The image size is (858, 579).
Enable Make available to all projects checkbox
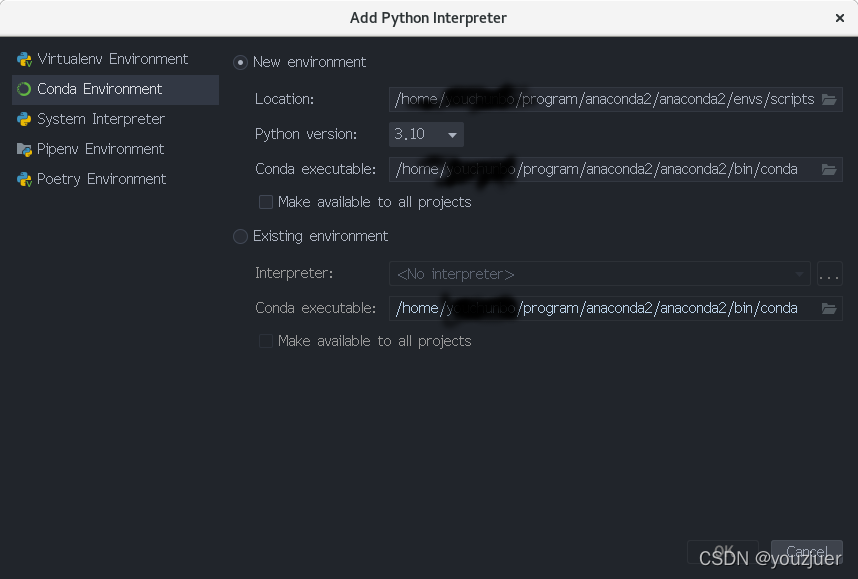point(266,202)
